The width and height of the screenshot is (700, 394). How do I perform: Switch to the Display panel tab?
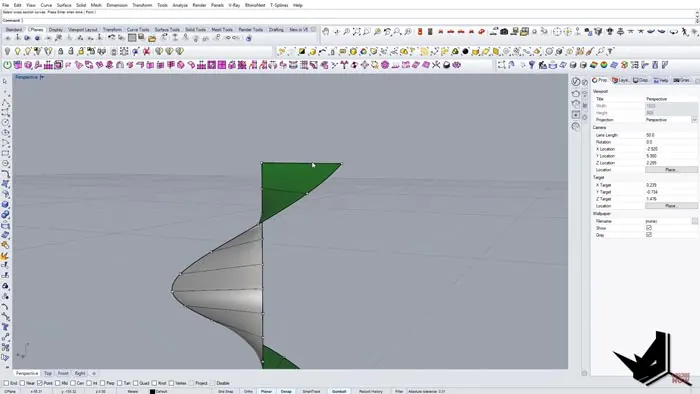pos(641,80)
